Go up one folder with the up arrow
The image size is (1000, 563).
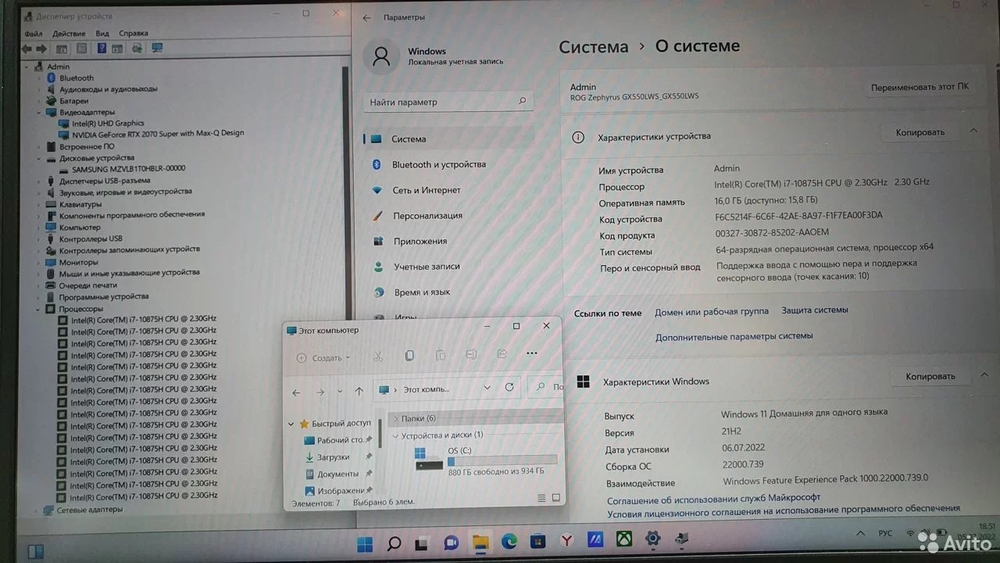359,391
